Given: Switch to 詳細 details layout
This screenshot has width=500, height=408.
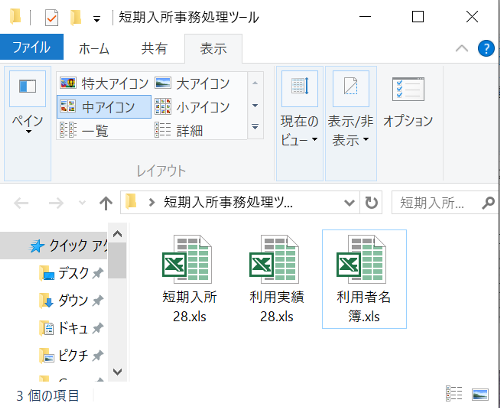Looking at the screenshot, I should point(192,130).
